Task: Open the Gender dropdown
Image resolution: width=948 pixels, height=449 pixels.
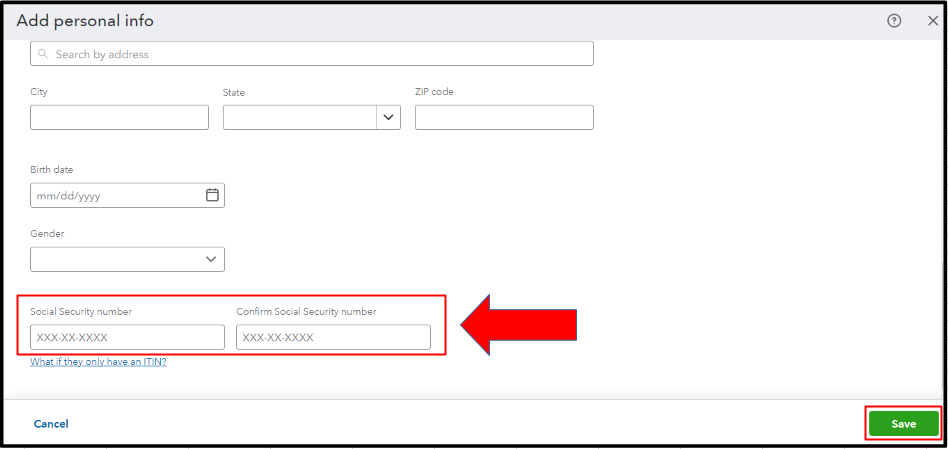Action: pyautogui.click(x=128, y=259)
